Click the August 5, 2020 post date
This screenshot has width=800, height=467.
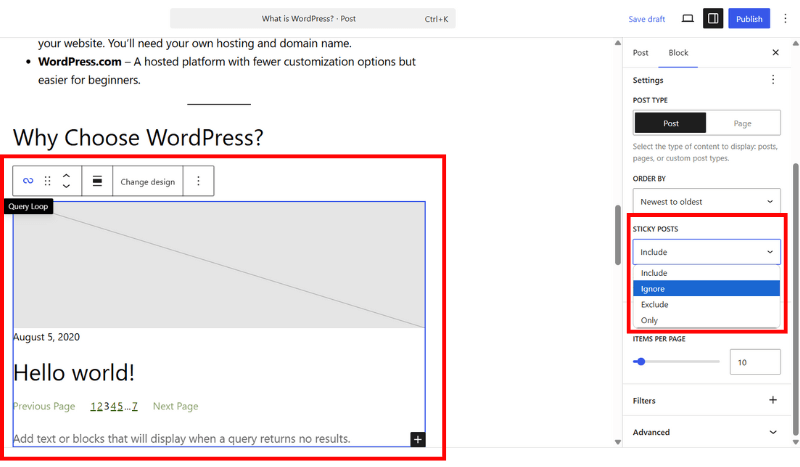point(46,337)
